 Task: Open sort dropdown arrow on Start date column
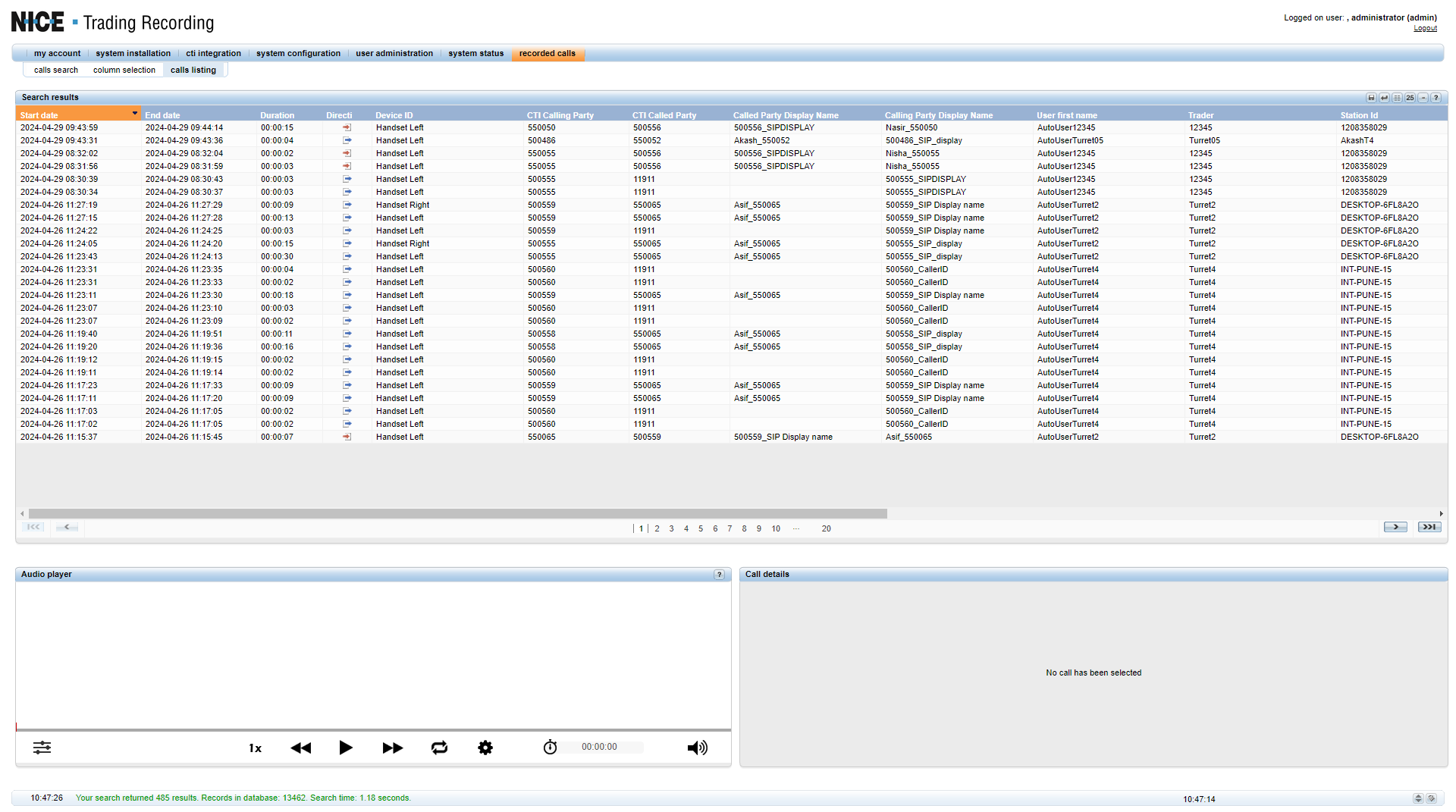tap(135, 114)
